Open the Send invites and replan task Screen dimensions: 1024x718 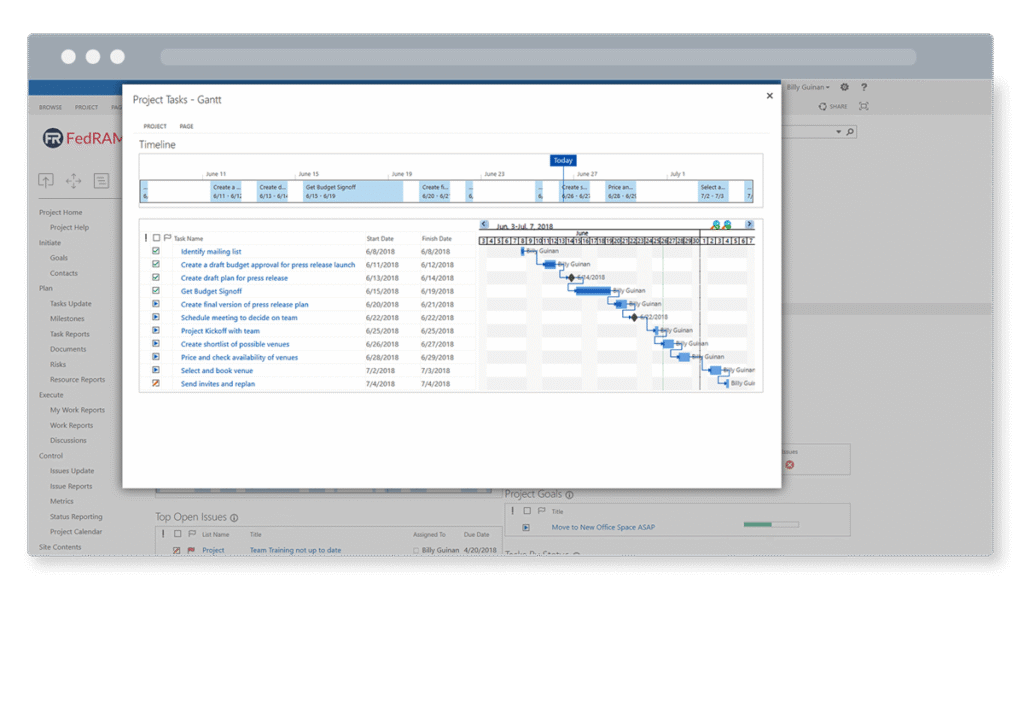click(217, 384)
